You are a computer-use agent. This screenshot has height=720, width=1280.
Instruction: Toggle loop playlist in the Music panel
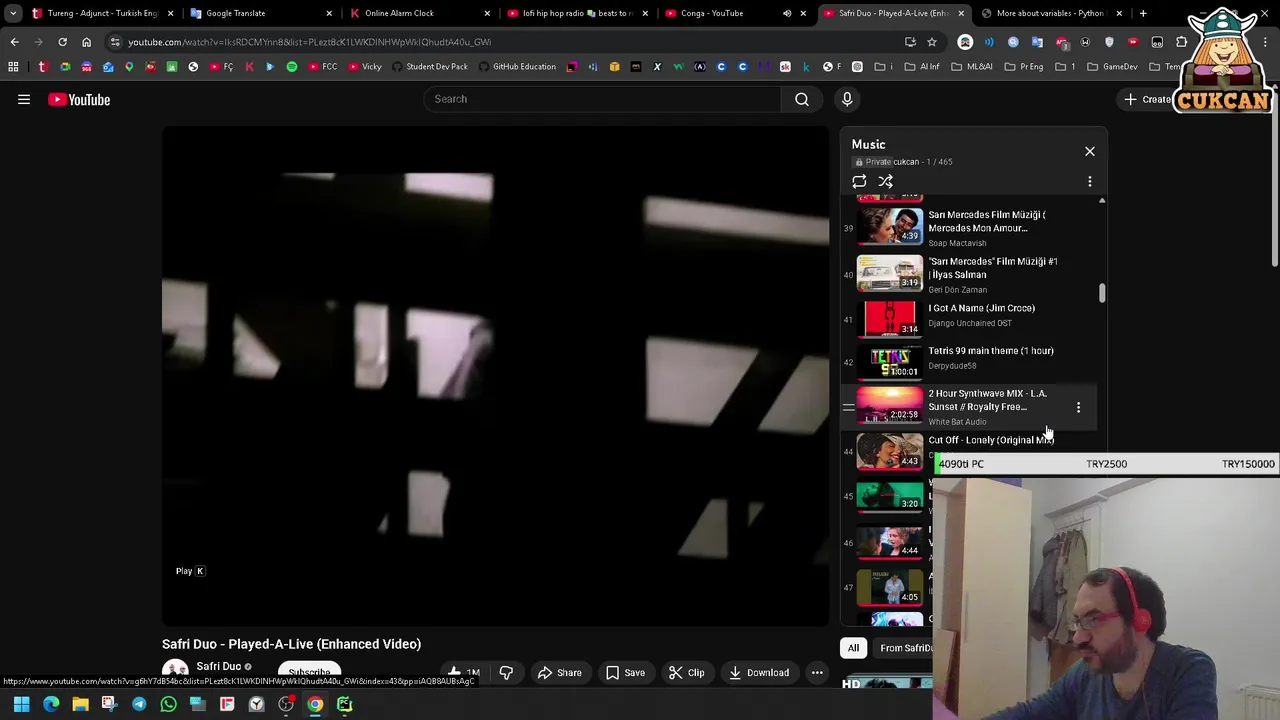coord(859,182)
